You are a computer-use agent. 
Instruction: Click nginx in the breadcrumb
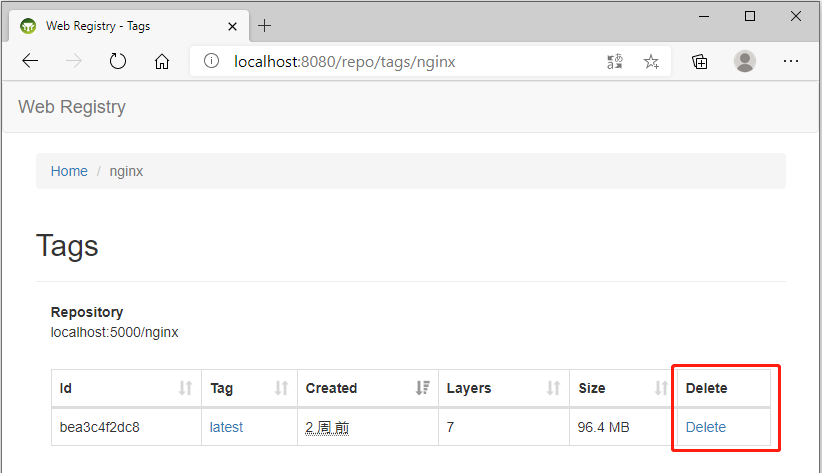coord(126,171)
